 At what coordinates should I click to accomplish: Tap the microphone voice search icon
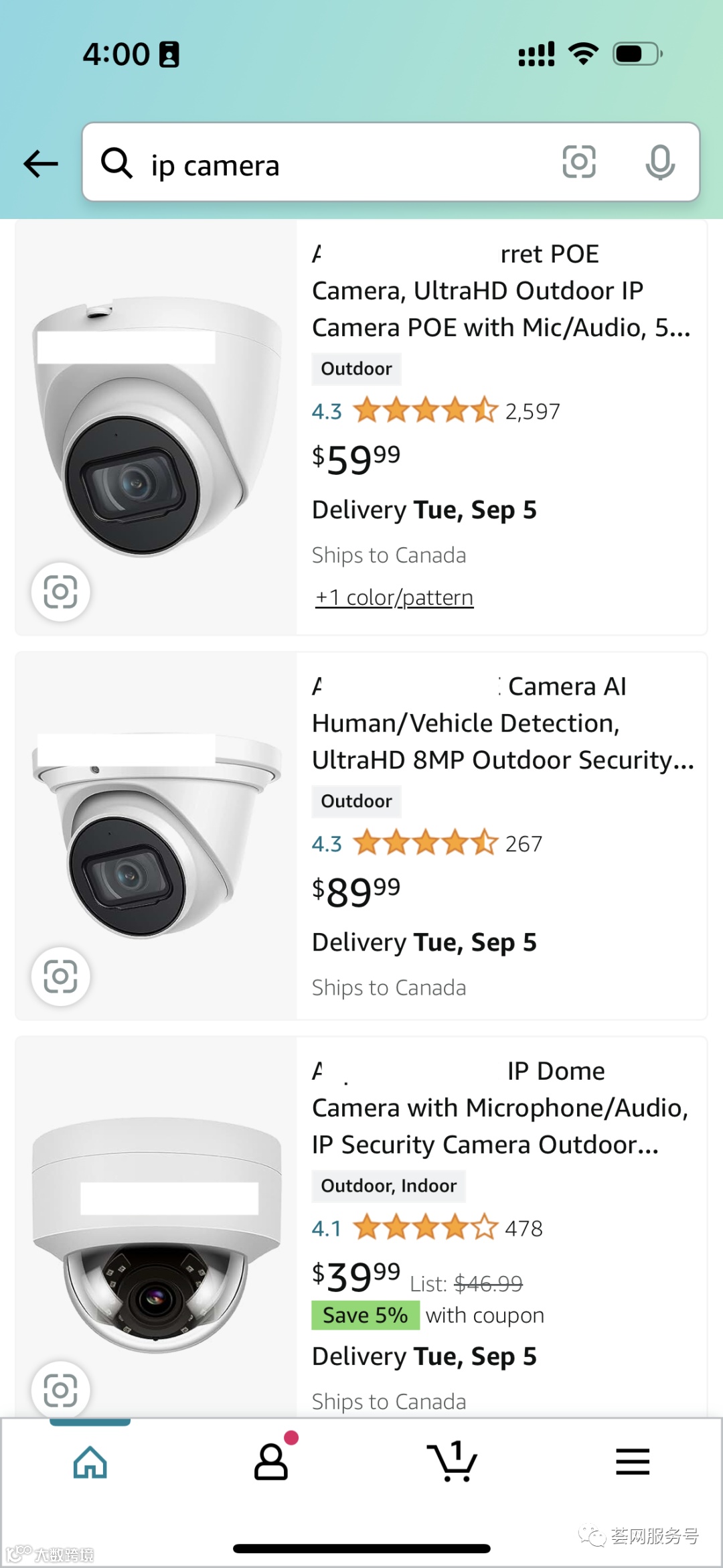coord(659,162)
